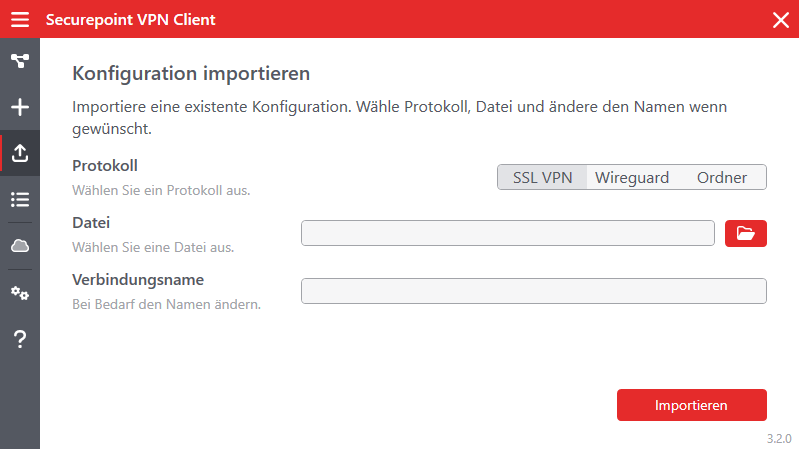This screenshot has width=799, height=449.
Task: Browse for file with red folder button
Action: 745,233
